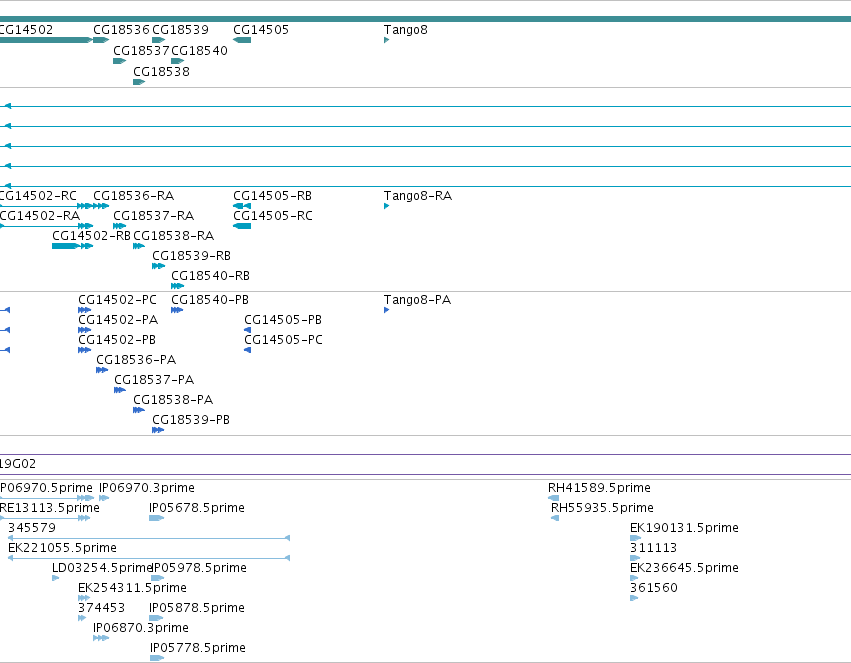Image resolution: width=851 pixels, height=663 pixels.
Task: Select the CG14502 gene label
Action: pos(26,30)
